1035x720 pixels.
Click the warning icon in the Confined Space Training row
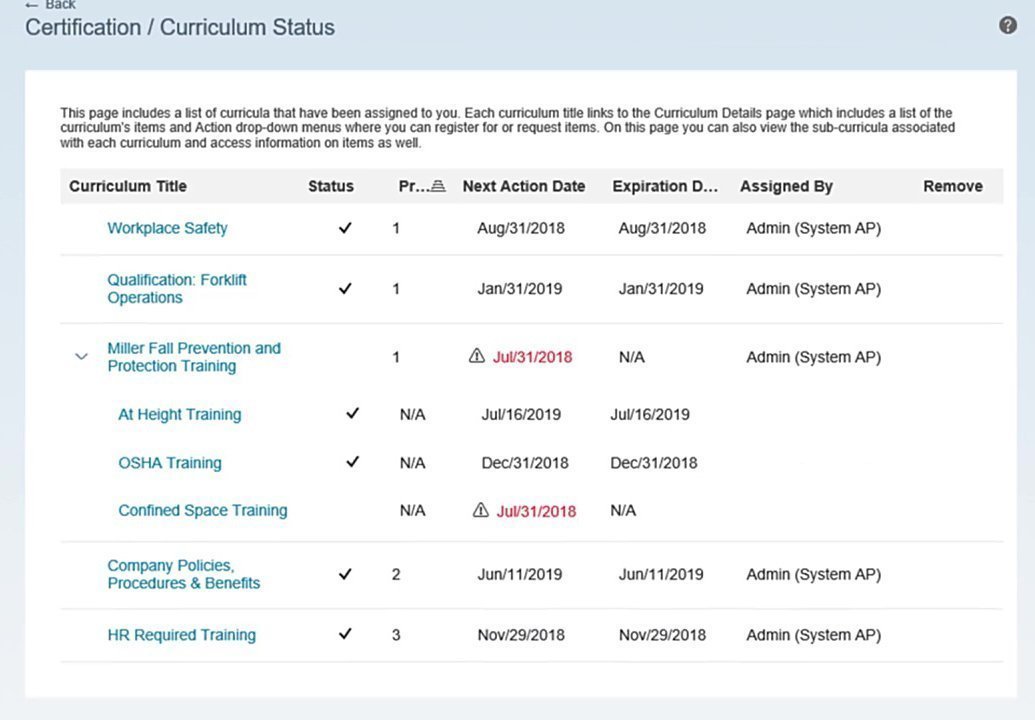[481, 510]
